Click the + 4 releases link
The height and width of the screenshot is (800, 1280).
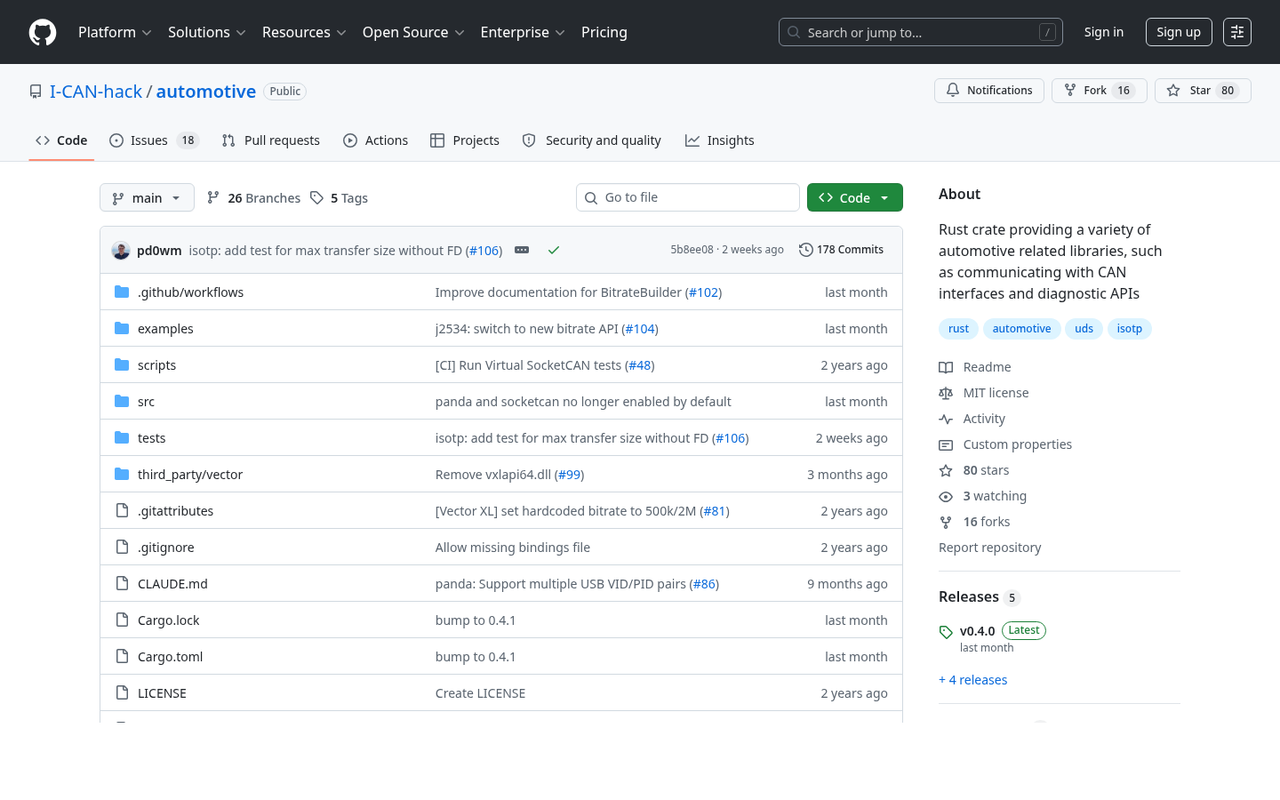click(x=972, y=679)
